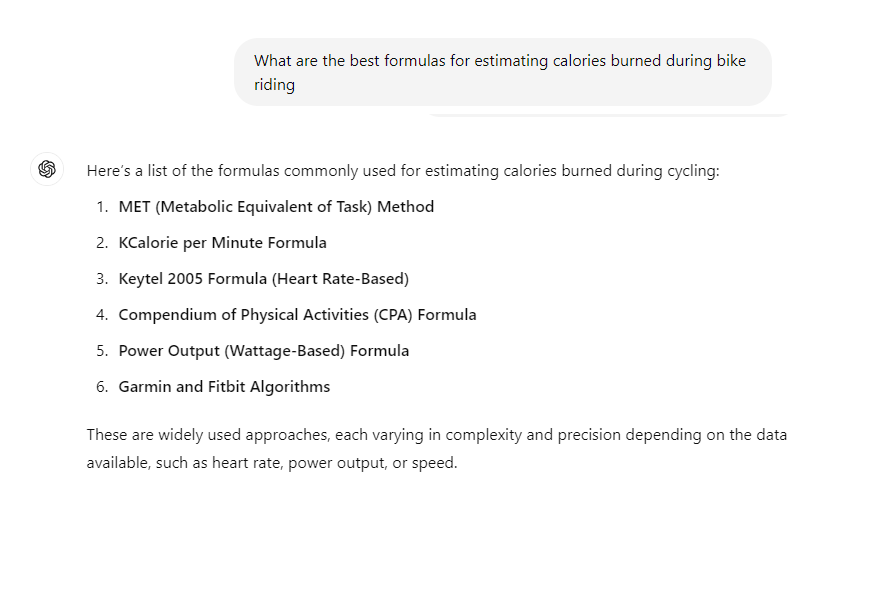Select the Keytel 2005 Formula list item
Viewport: 895px width, 589px height.
[264, 279]
